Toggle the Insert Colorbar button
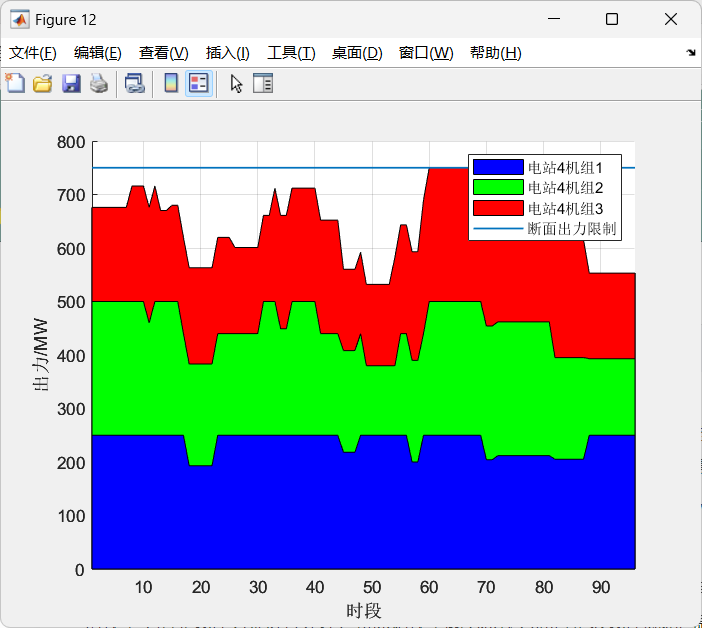This screenshot has height=628, width=702. 171,84
